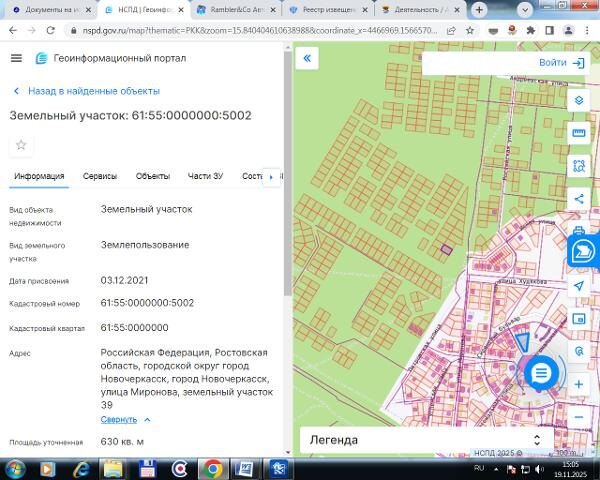Open a new browser tab

pos(479,10)
